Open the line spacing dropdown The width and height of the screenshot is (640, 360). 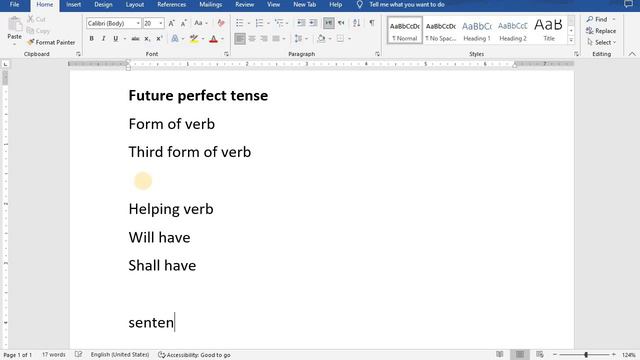coord(300,39)
